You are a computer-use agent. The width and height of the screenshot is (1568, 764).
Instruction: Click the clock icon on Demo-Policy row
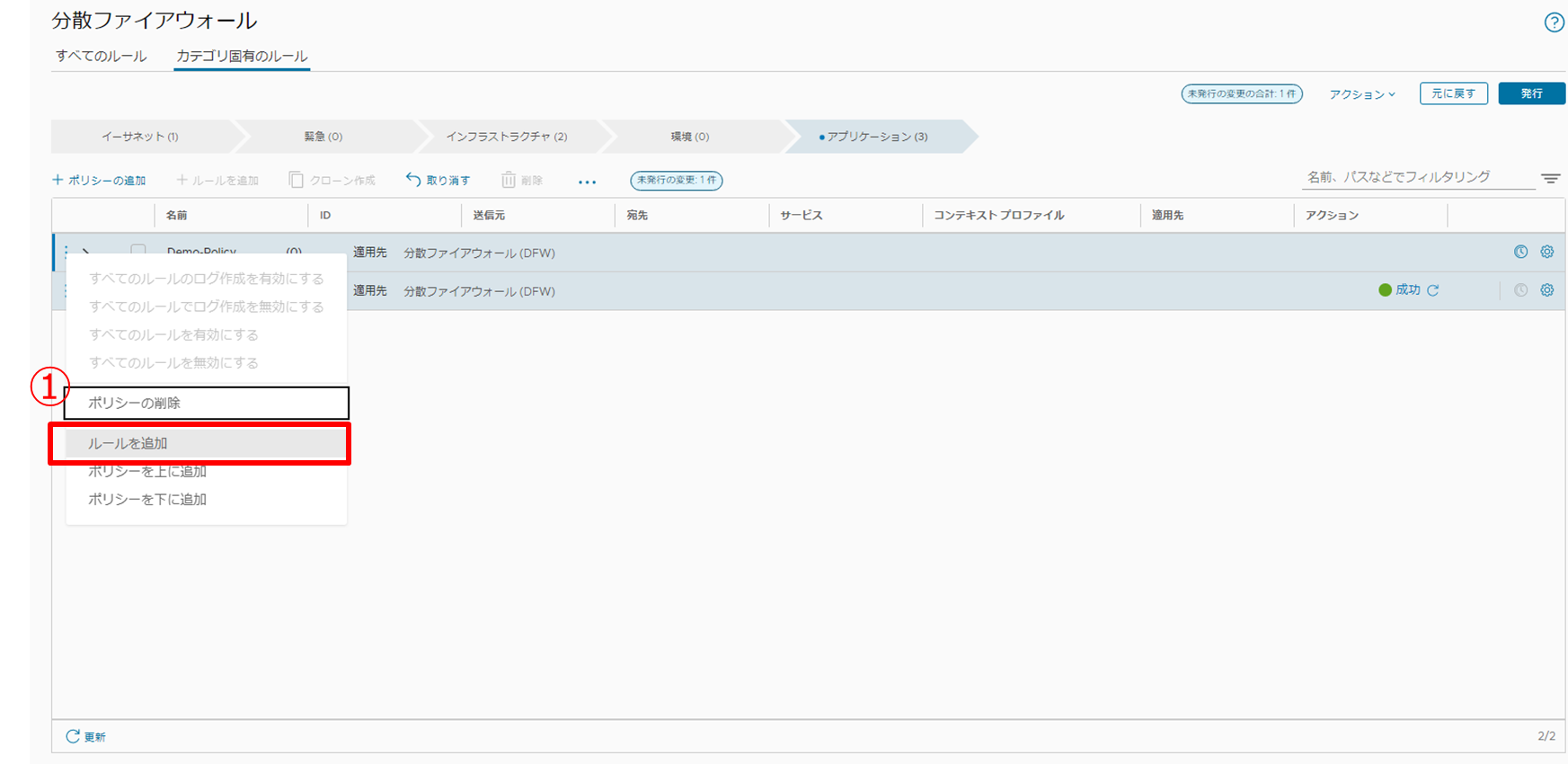(1520, 253)
